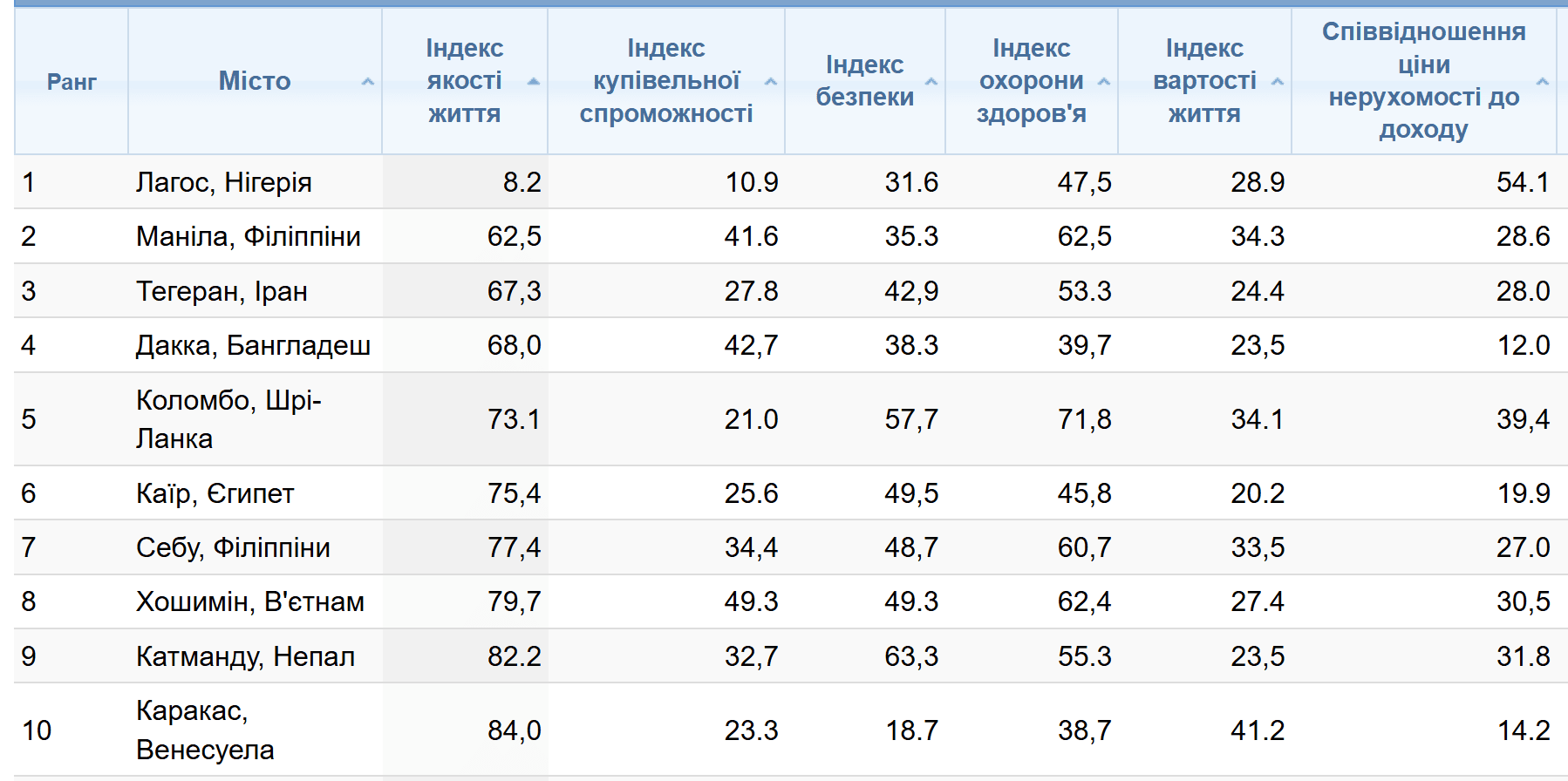This screenshot has width=1568, height=781.
Task: Click on Каракас, Венесуела
Action: tap(205, 730)
